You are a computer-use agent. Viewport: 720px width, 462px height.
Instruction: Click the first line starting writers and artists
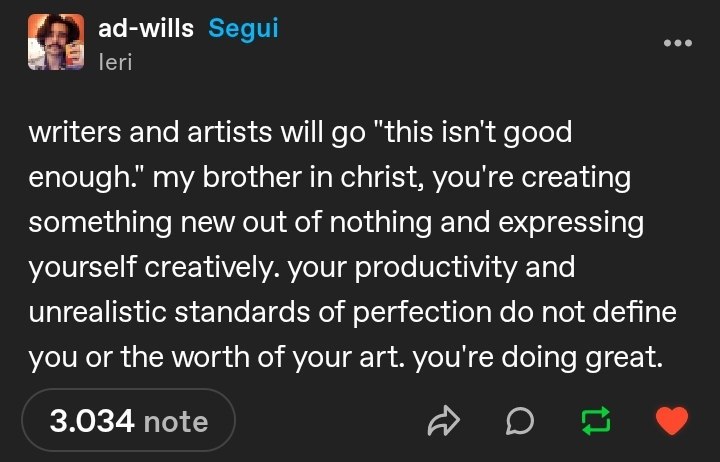(300, 133)
